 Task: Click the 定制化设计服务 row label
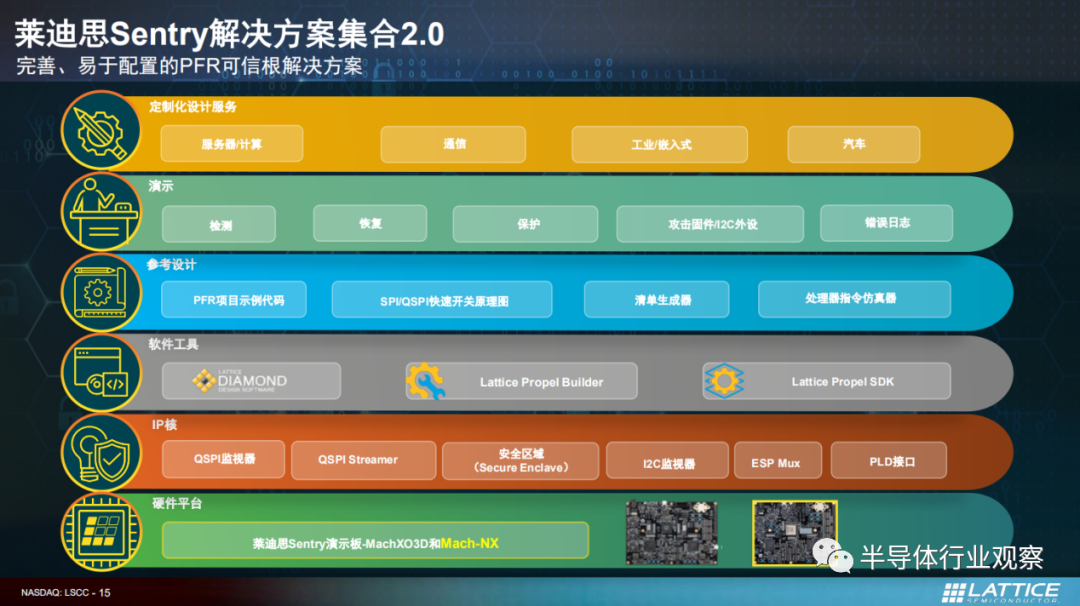pyautogui.click(x=193, y=107)
